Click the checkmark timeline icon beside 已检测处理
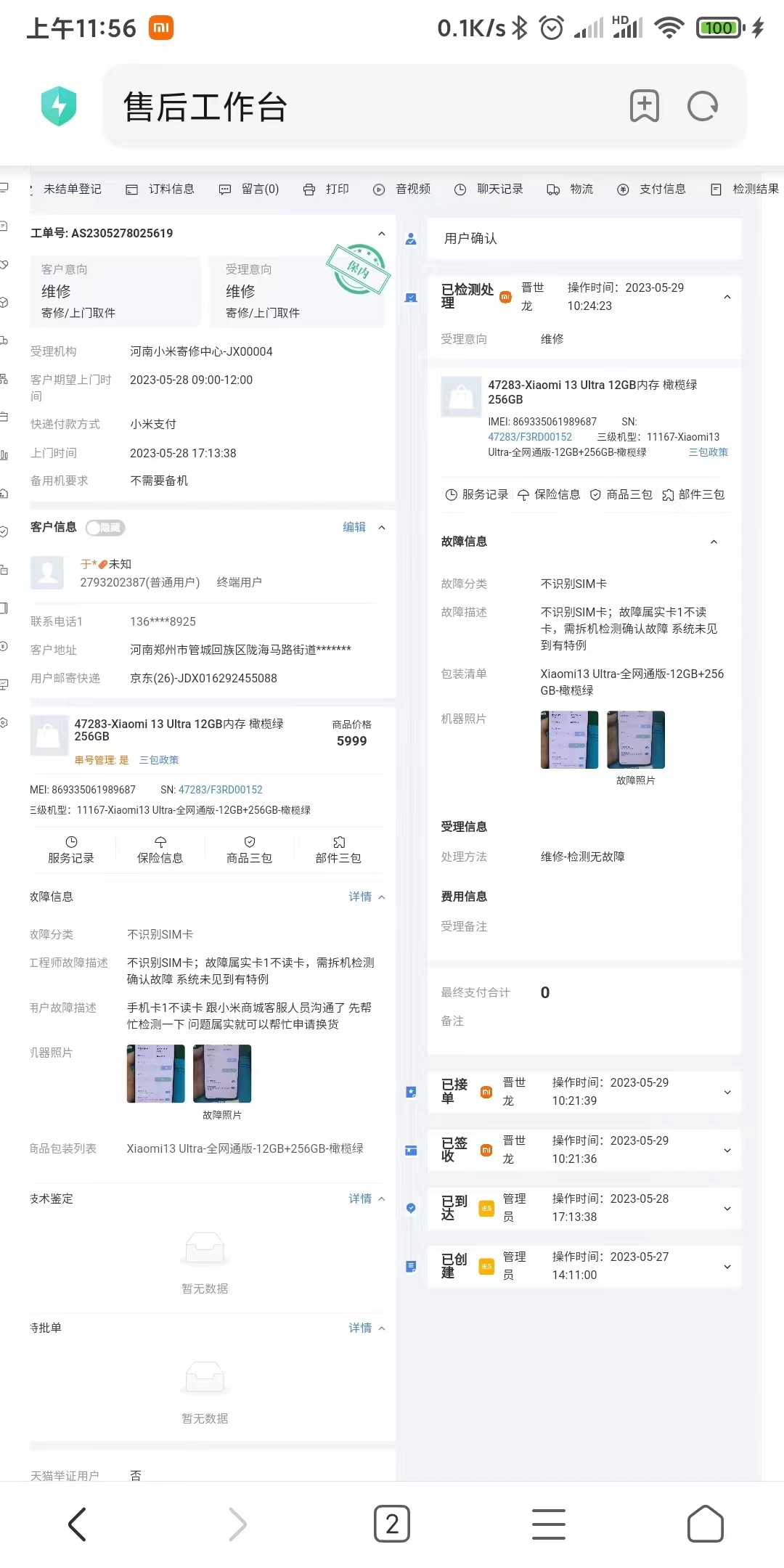 click(411, 298)
